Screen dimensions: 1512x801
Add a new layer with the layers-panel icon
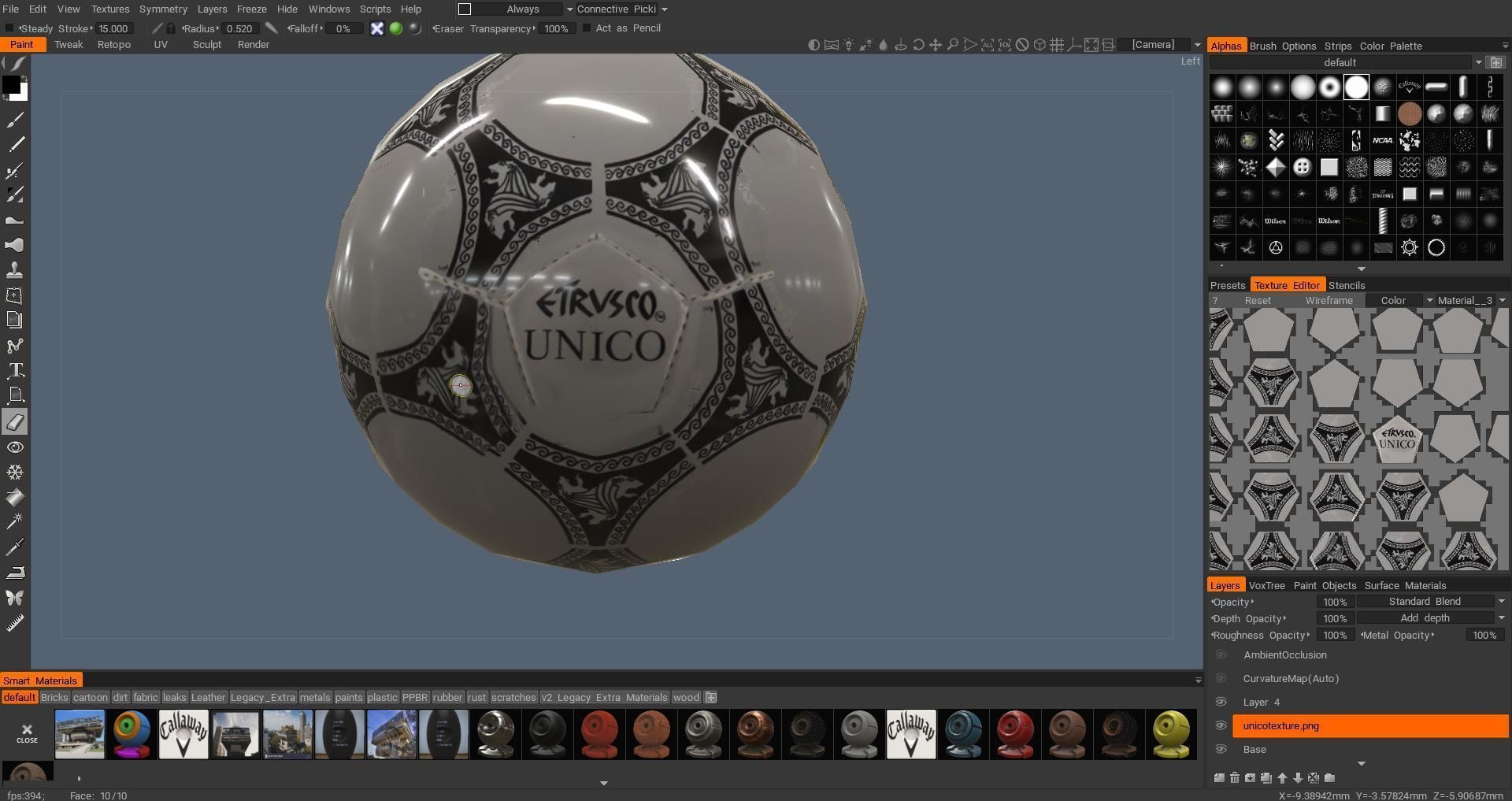click(x=1219, y=777)
